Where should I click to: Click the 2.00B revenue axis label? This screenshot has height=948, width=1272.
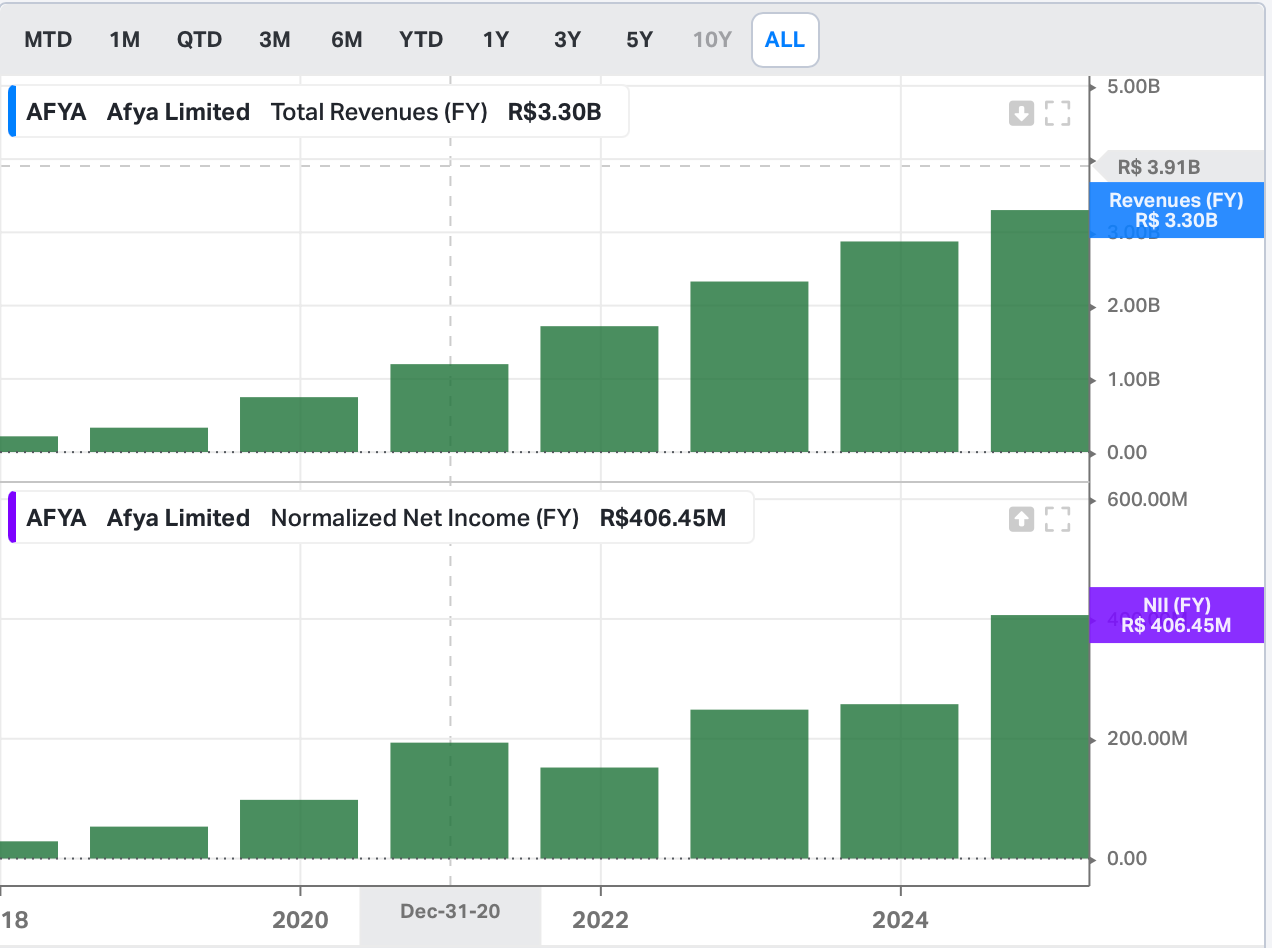(1133, 306)
